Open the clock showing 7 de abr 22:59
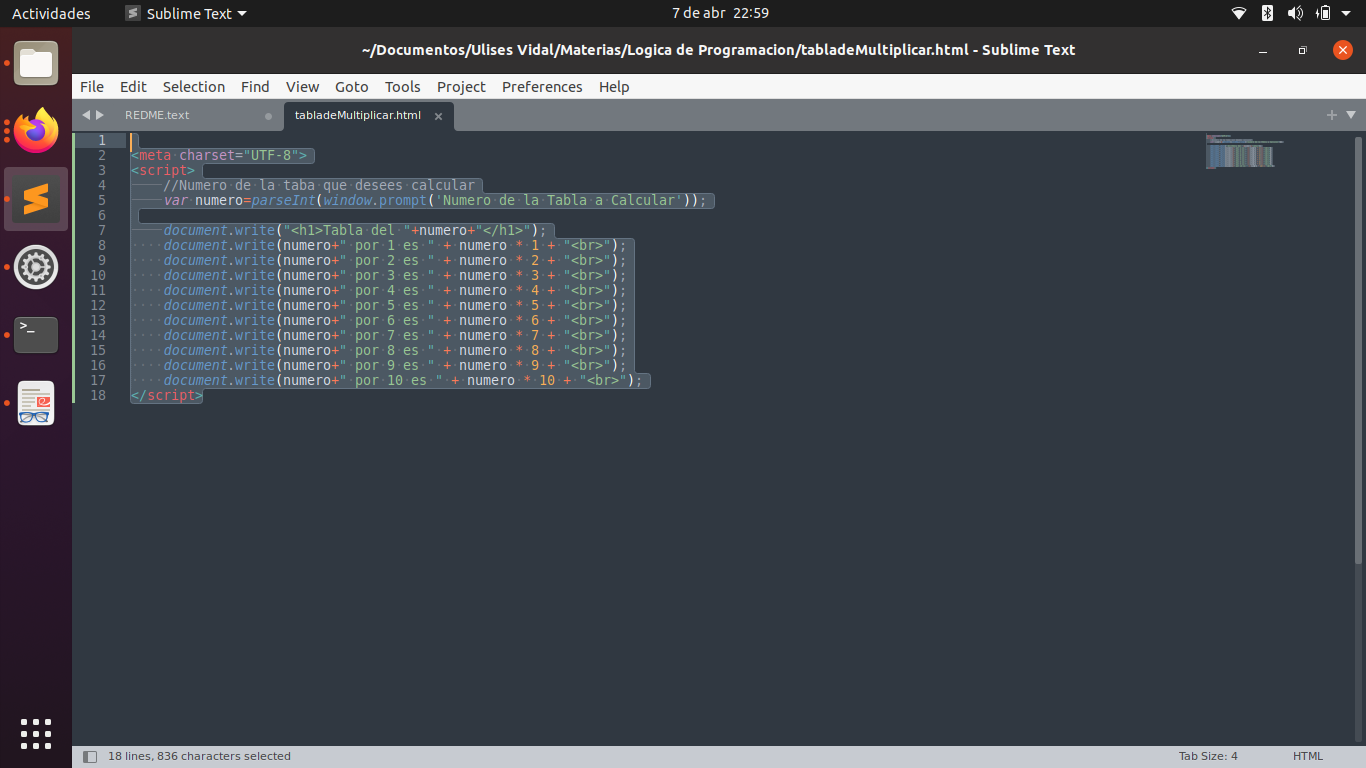 point(720,13)
